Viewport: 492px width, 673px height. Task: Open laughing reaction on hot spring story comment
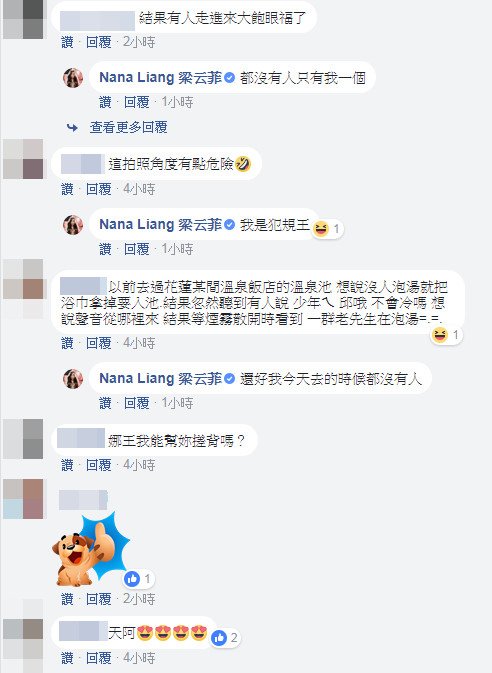(446, 334)
